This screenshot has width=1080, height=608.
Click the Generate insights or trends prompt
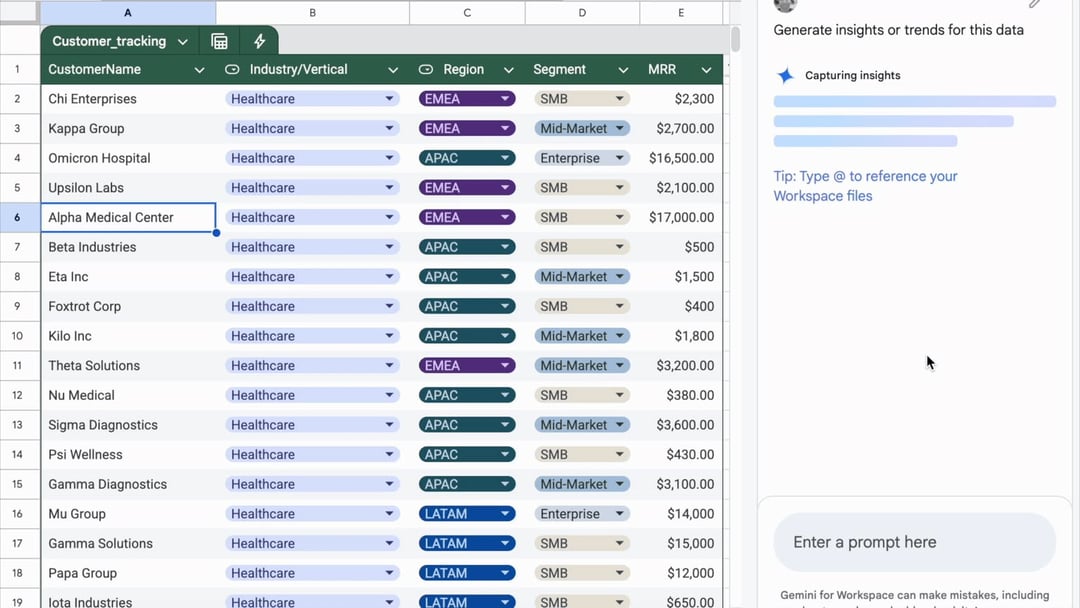click(897, 30)
